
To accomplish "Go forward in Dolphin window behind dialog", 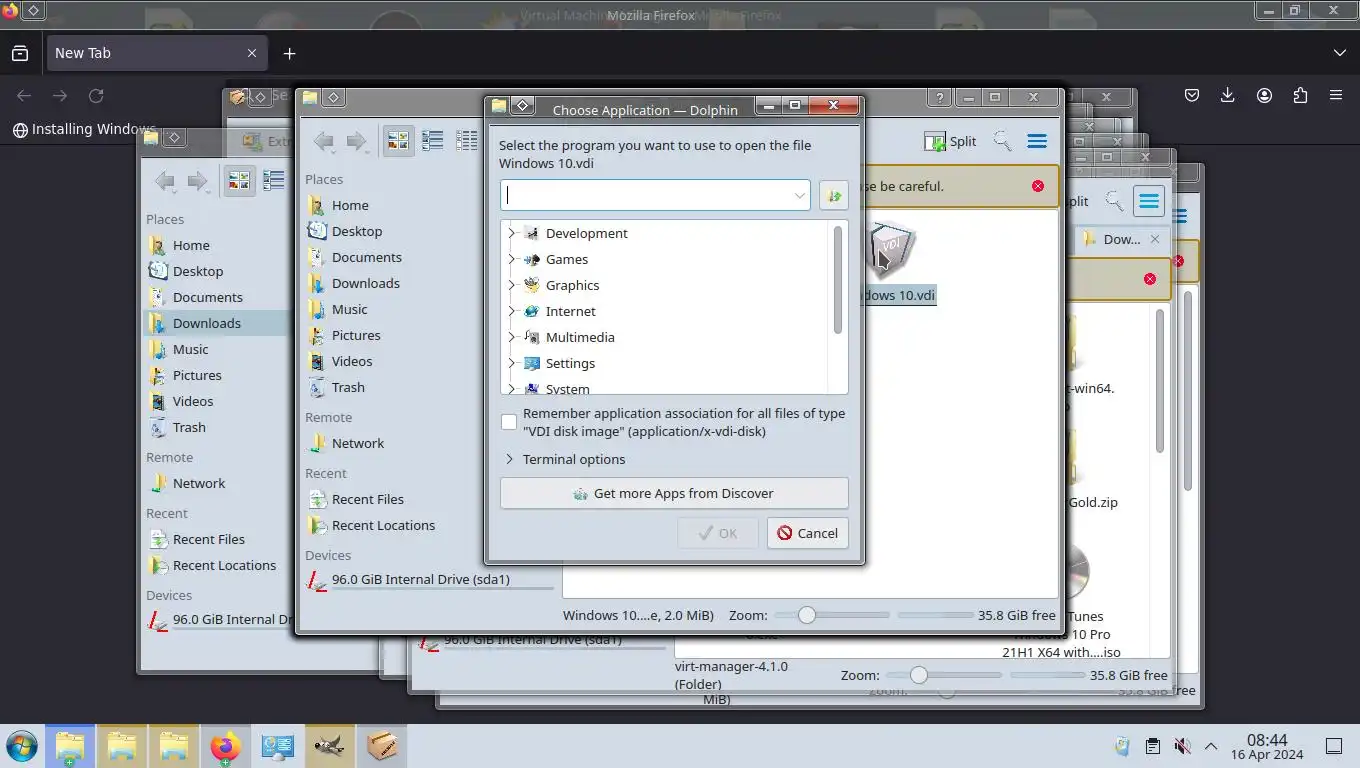I will 356,141.
